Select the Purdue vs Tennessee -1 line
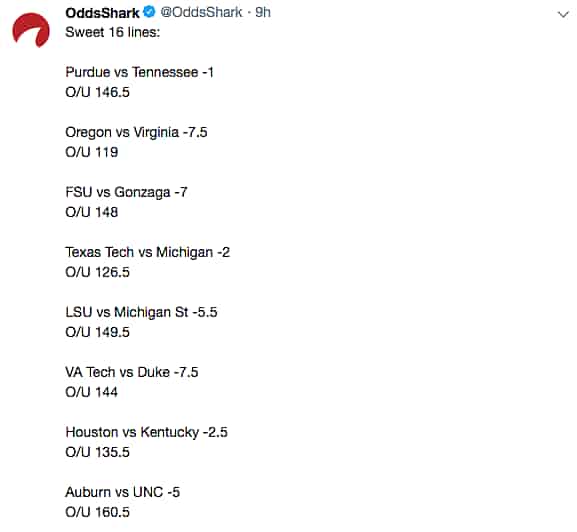This screenshot has width=577, height=532. pyautogui.click(x=139, y=72)
